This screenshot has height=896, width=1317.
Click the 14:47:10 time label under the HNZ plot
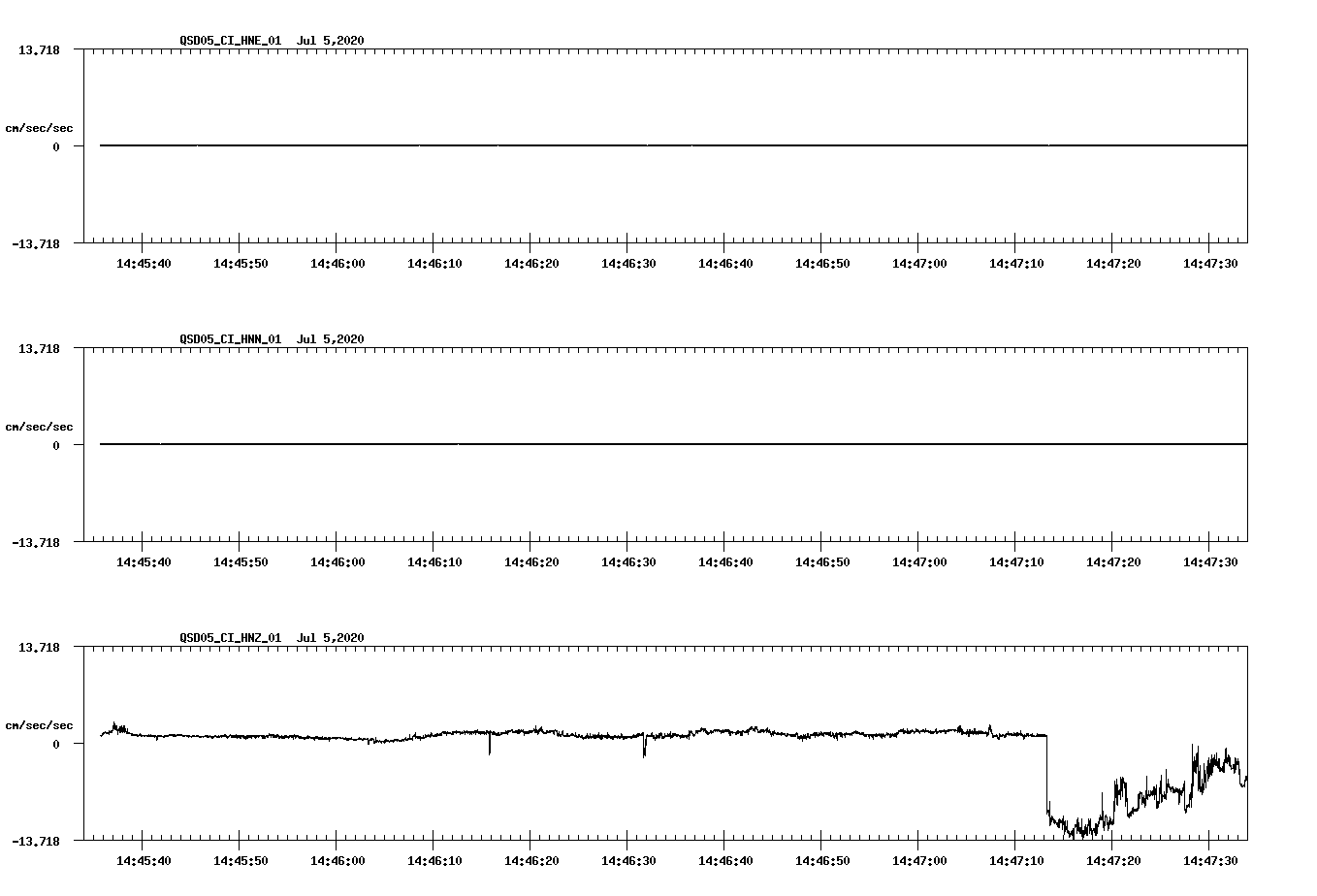1016,860
